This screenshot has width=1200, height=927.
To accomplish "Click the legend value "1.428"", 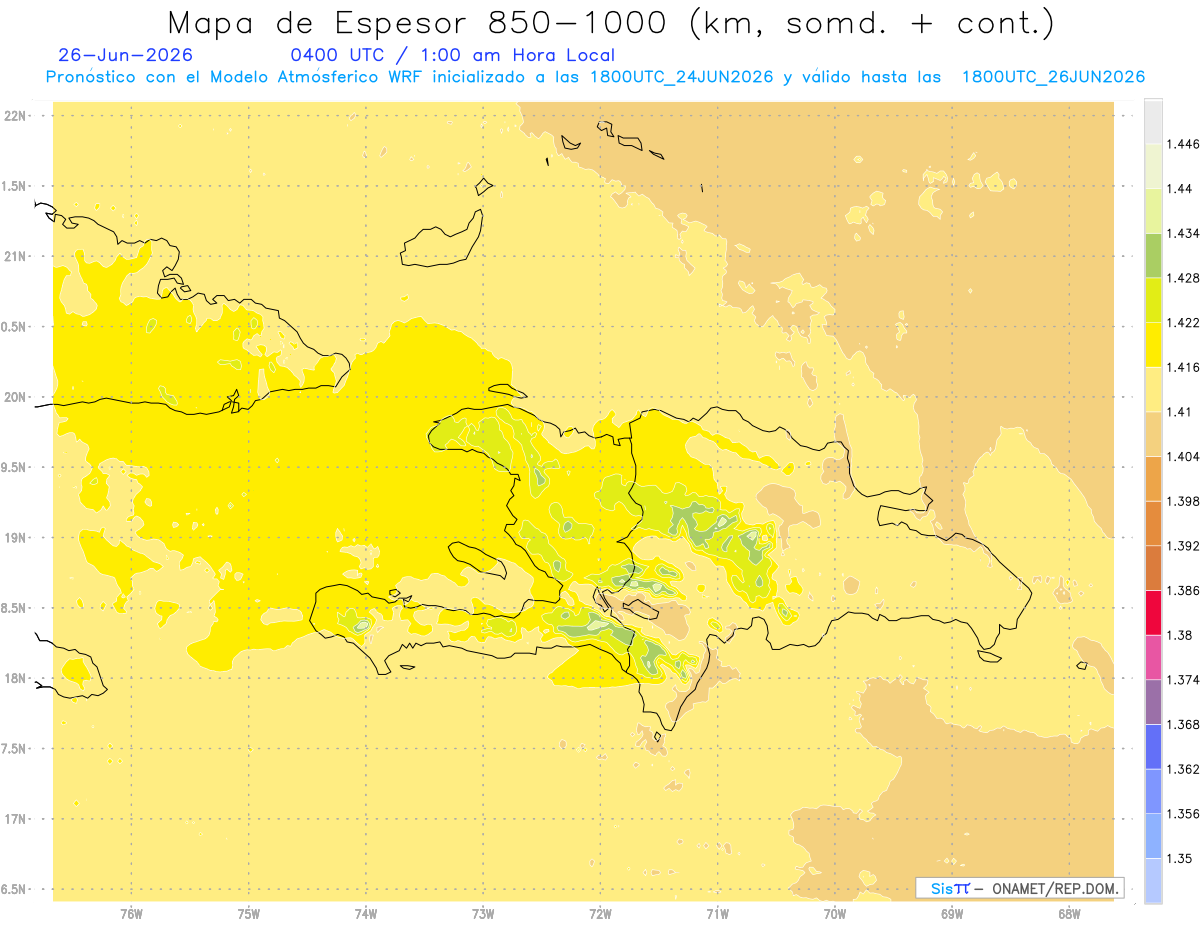I will click(x=1183, y=278).
